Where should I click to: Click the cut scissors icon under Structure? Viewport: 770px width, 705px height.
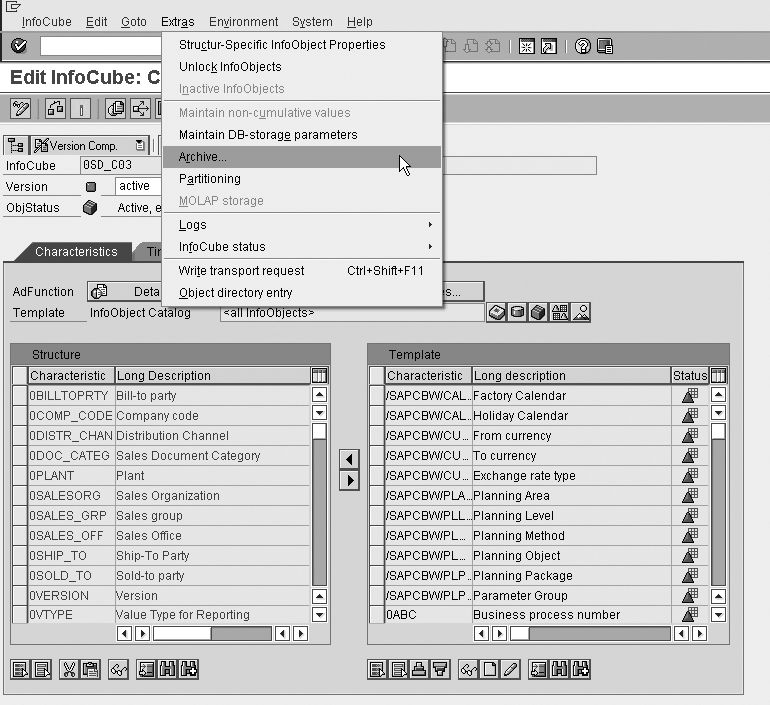pos(69,670)
